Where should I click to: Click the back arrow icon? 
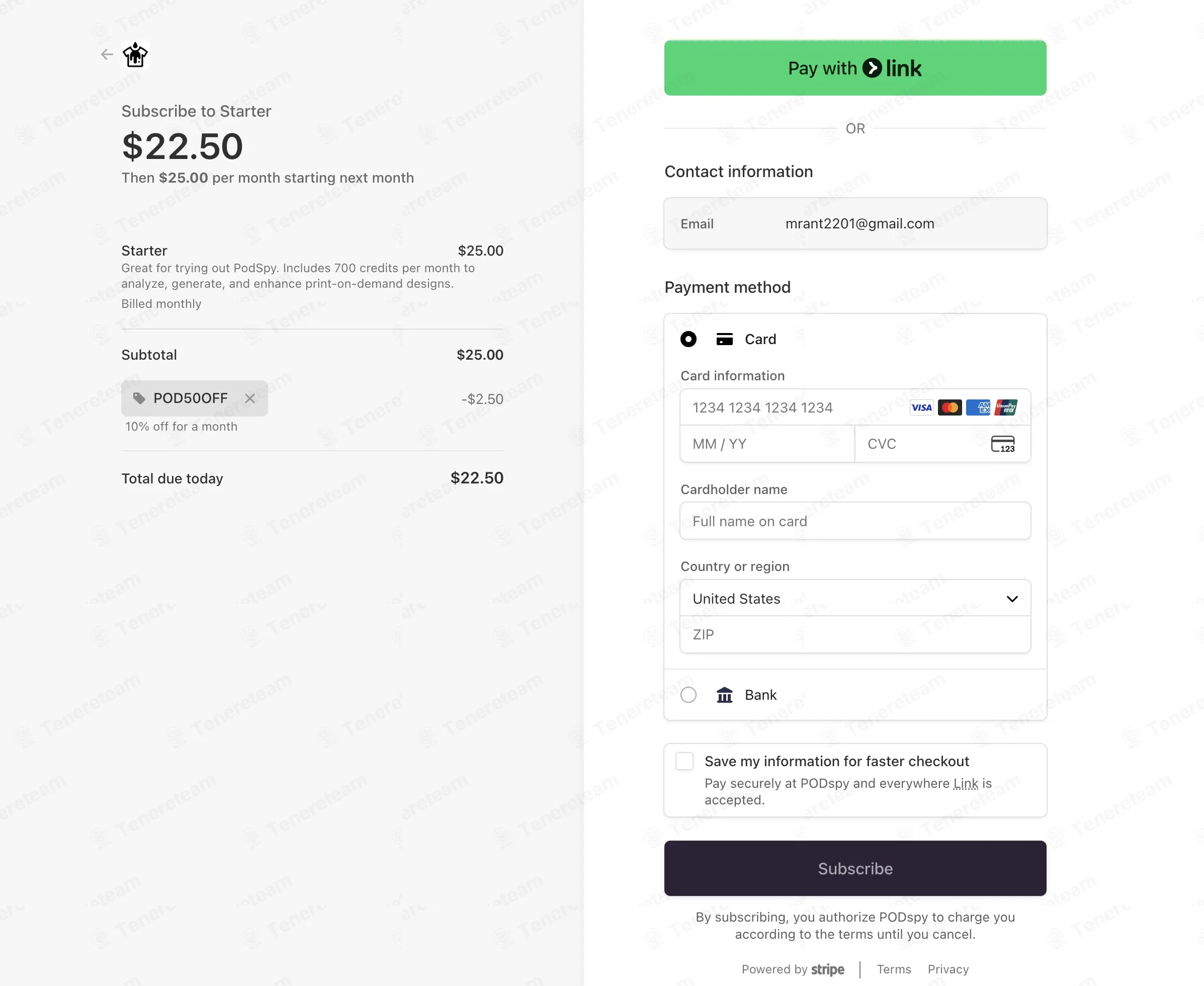point(107,54)
